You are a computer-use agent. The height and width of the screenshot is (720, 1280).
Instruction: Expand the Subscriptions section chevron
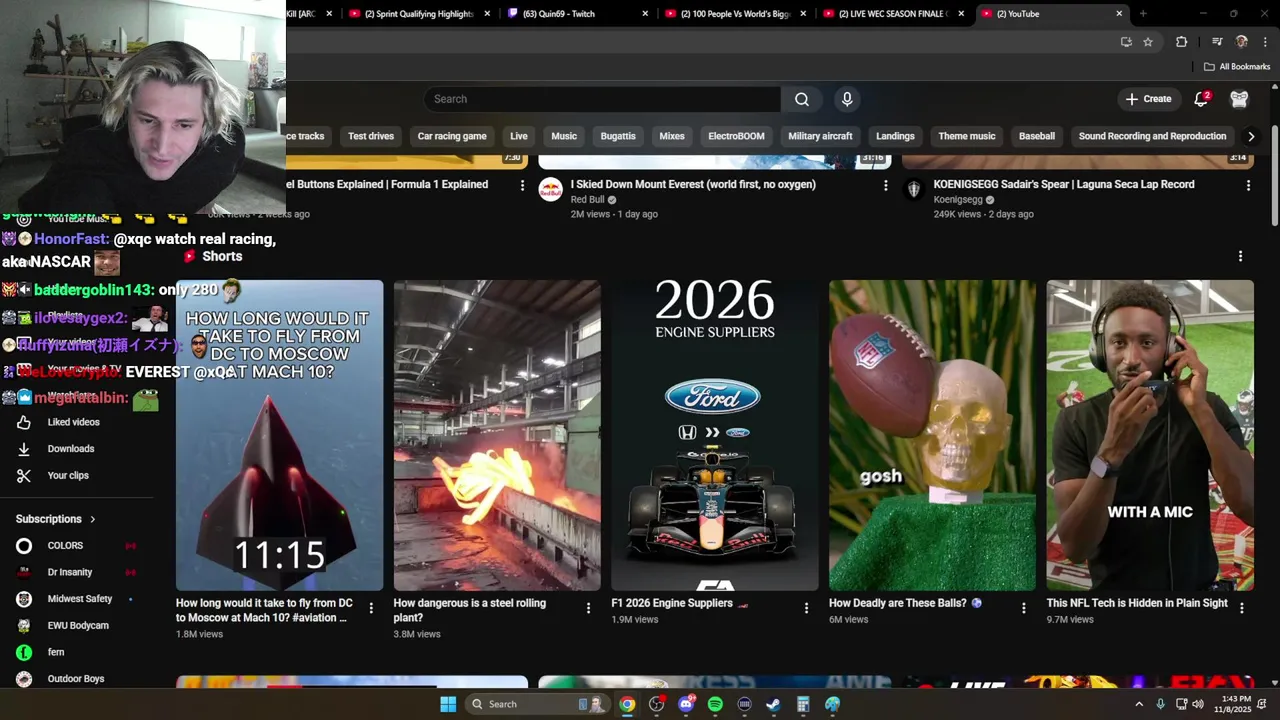pos(93,519)
